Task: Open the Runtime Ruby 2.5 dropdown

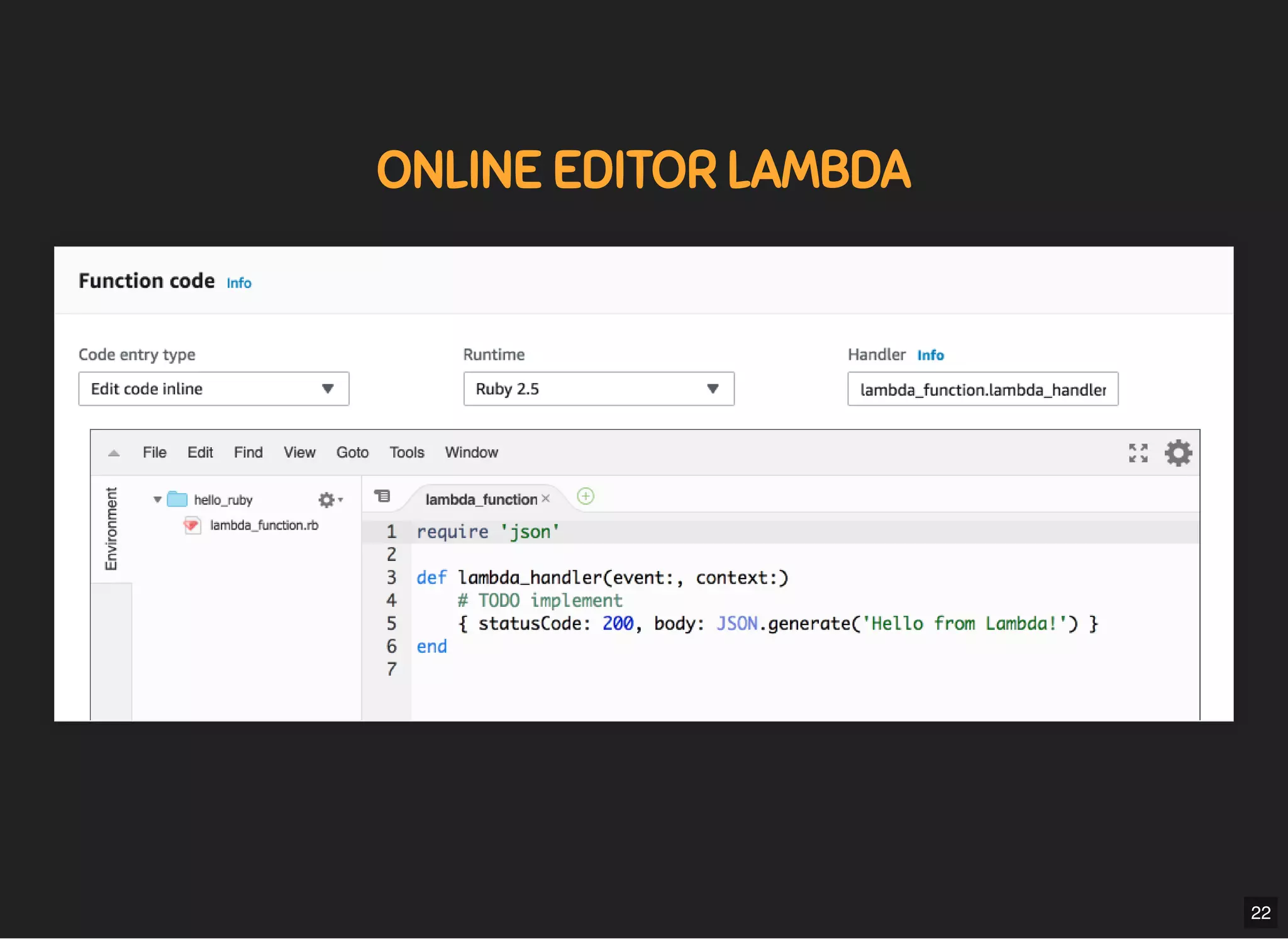Action: click(599, 389)
